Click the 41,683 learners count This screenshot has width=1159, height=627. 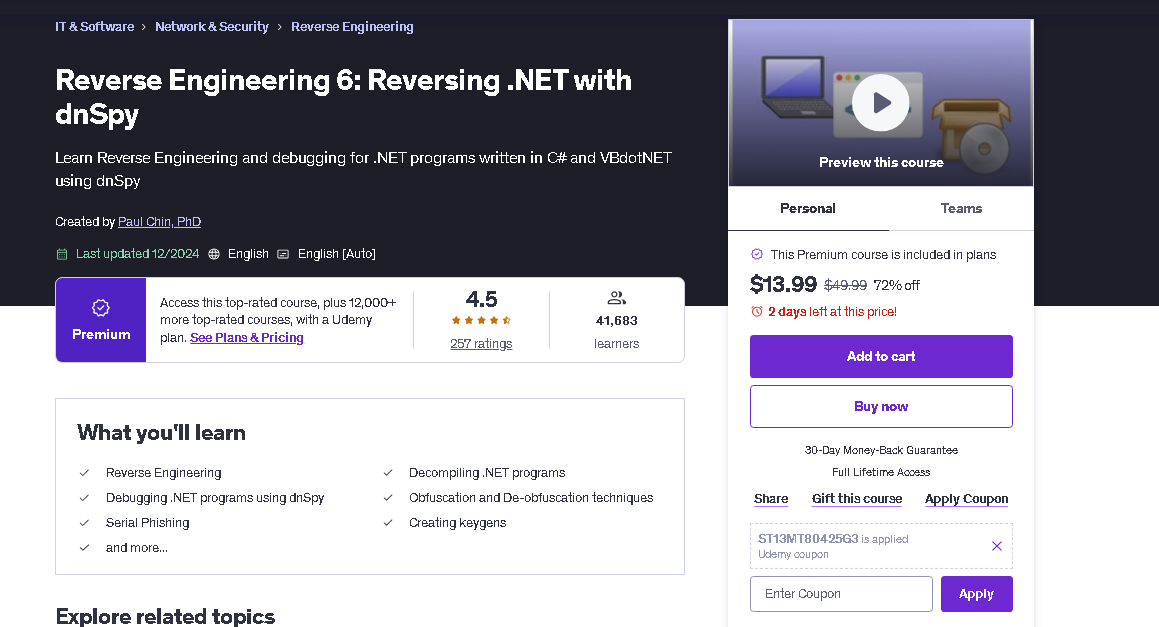[x=616, y=321]
